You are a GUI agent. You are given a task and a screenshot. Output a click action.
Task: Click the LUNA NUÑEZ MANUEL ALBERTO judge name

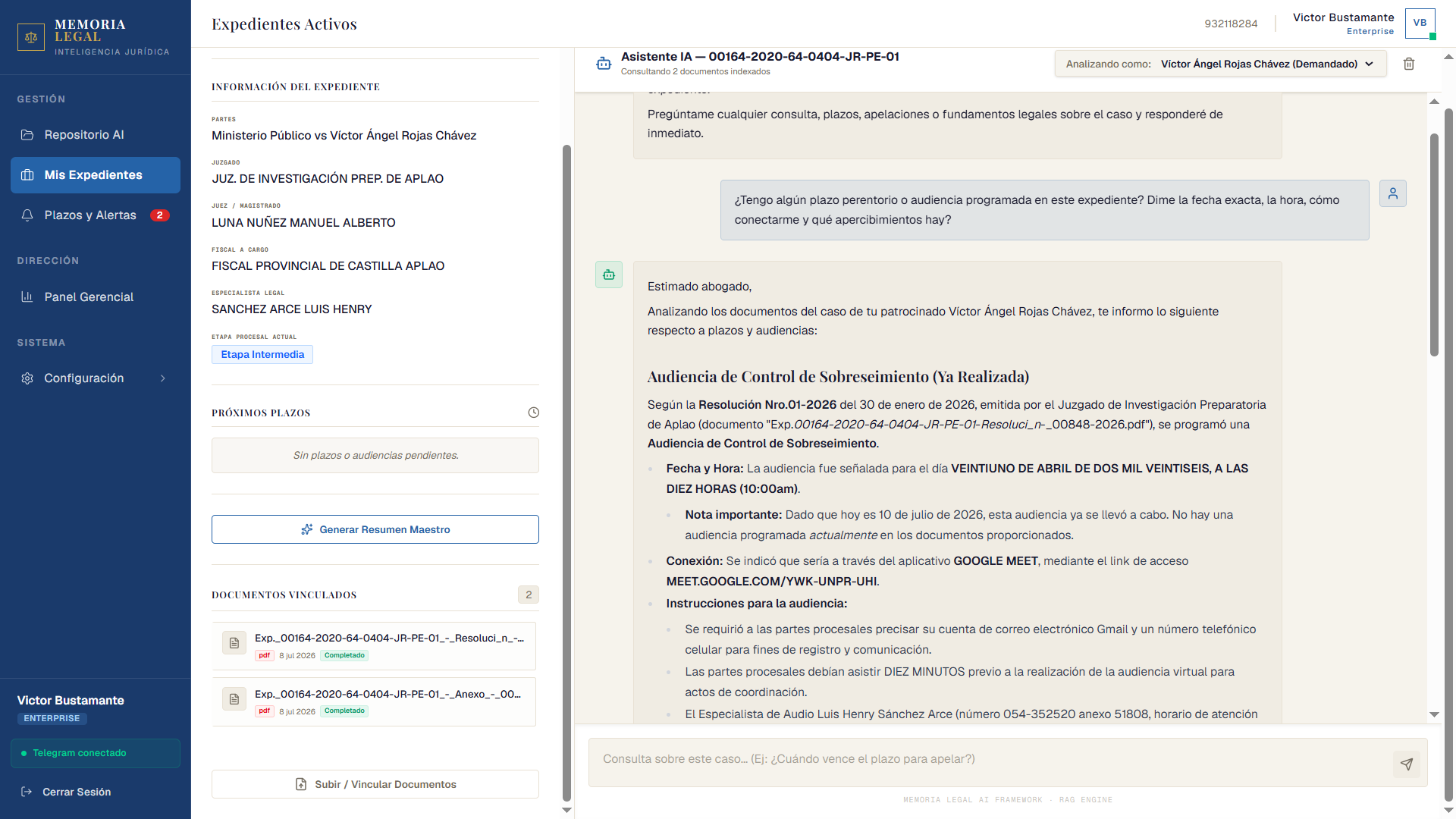pos(303,223)
